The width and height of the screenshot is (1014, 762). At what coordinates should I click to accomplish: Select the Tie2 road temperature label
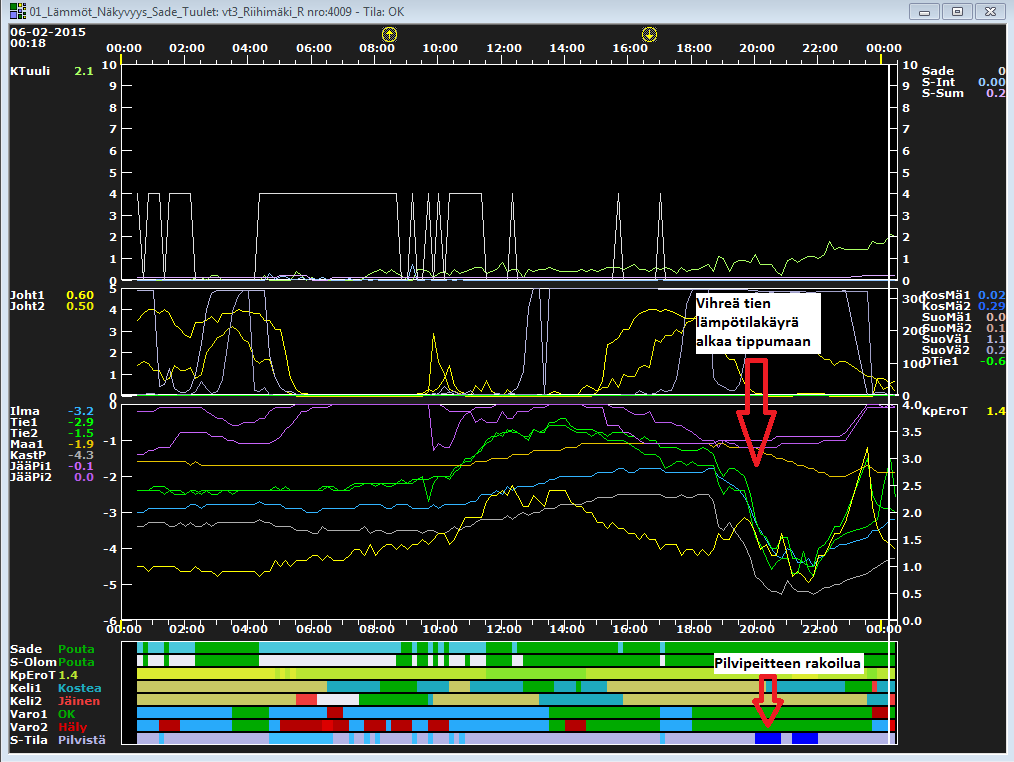coord(24,433)
